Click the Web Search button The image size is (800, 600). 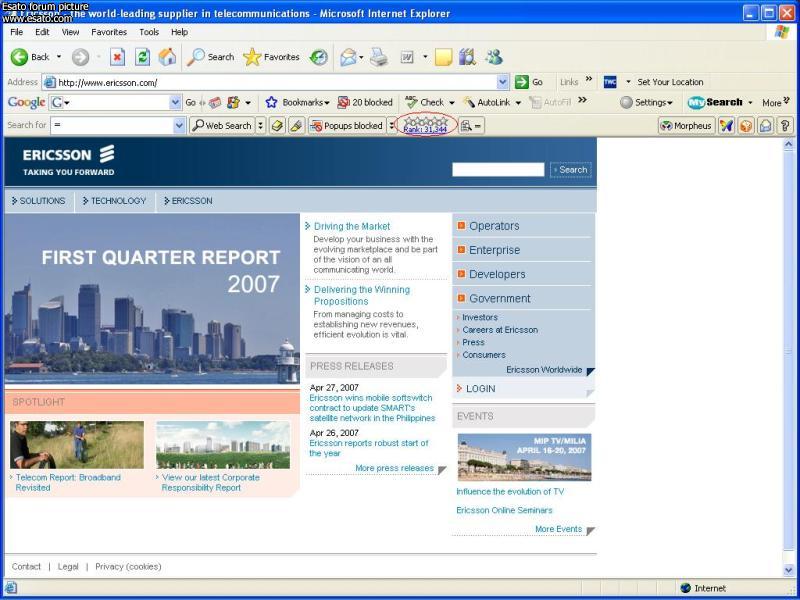tap(222, 126)
